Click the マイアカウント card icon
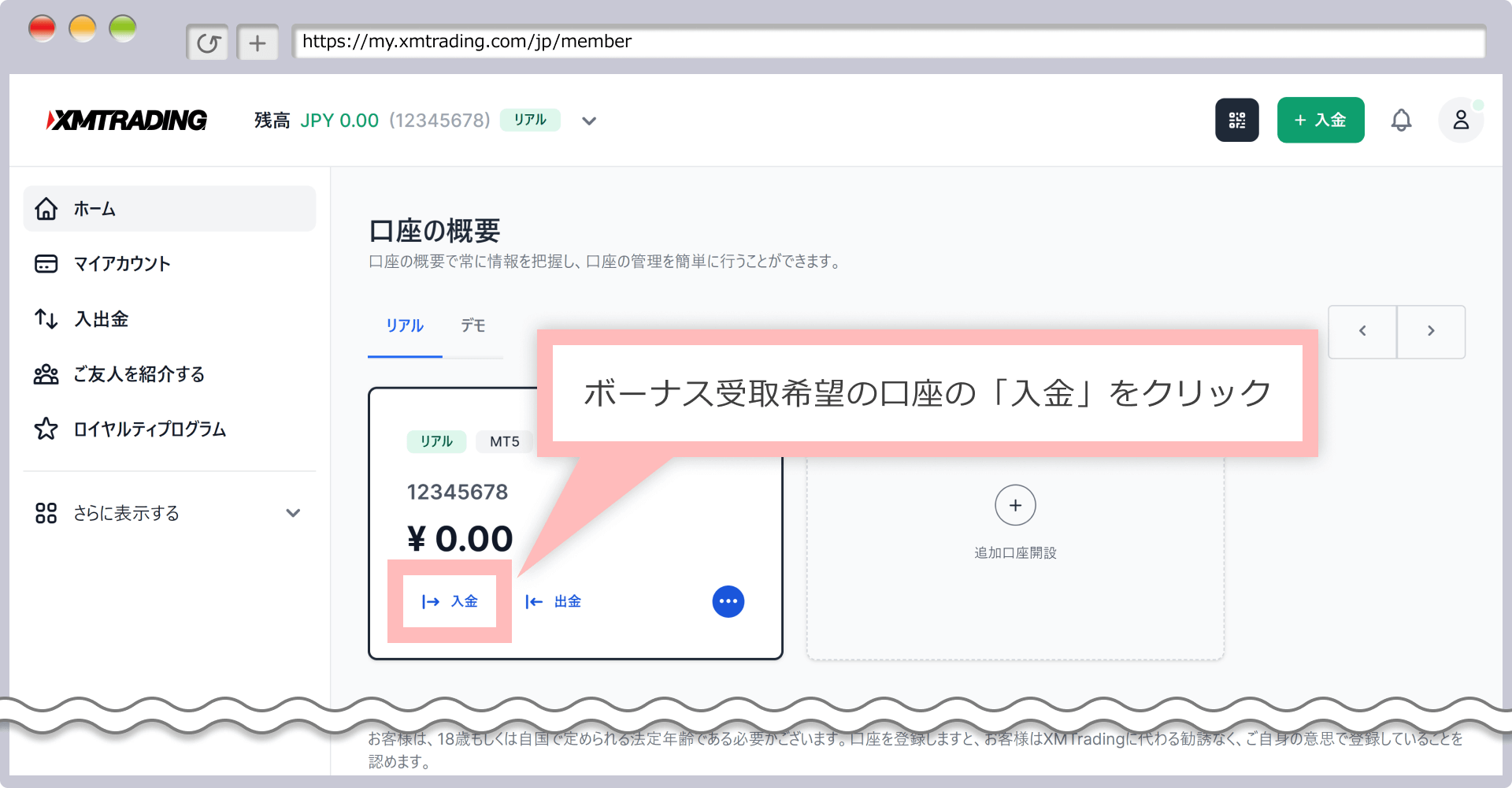 tap(46, 264)
